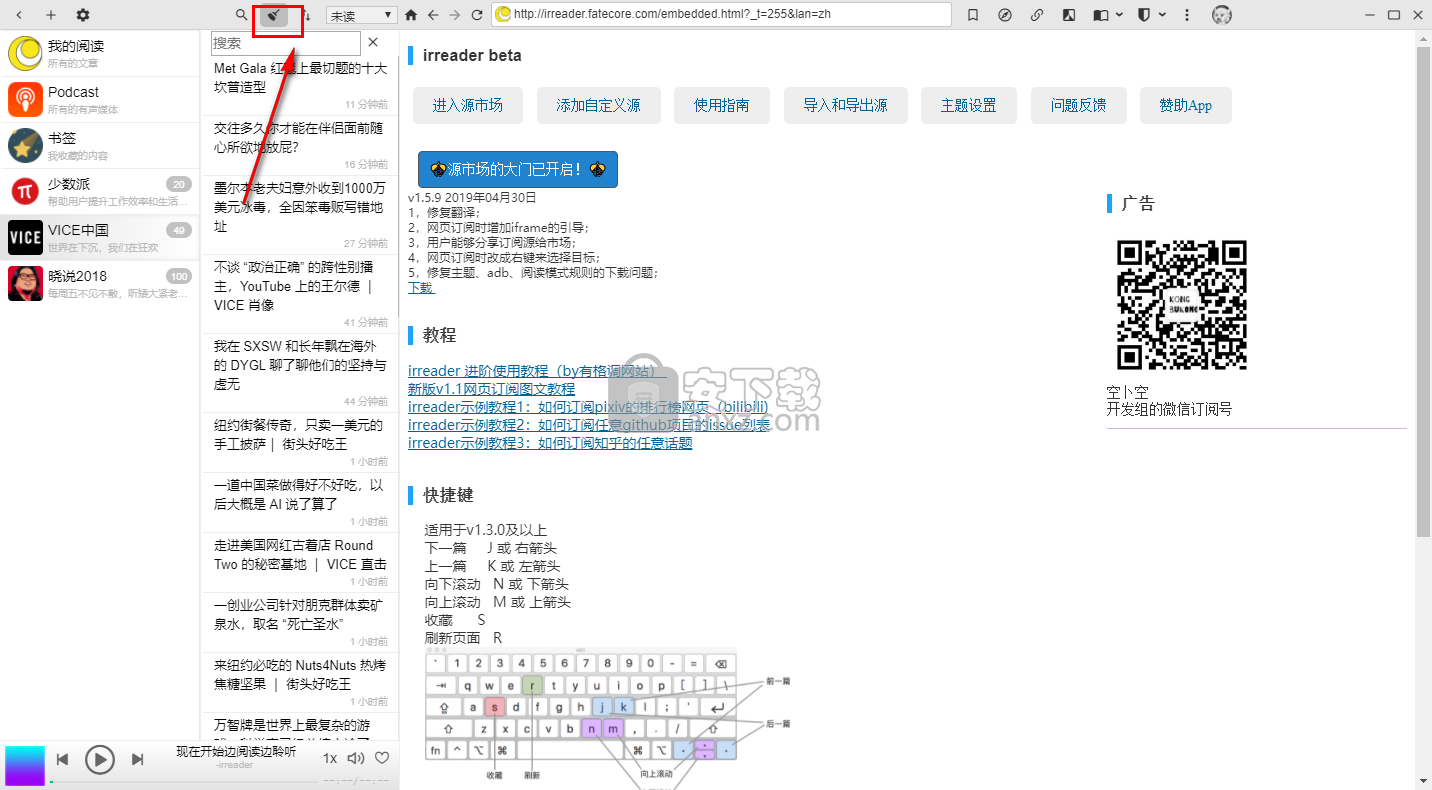The width and height of the screenshot is (1432, 790).
Task: Click 源市场的大门已开启 blue button
Action: click(x=518, y=169)
